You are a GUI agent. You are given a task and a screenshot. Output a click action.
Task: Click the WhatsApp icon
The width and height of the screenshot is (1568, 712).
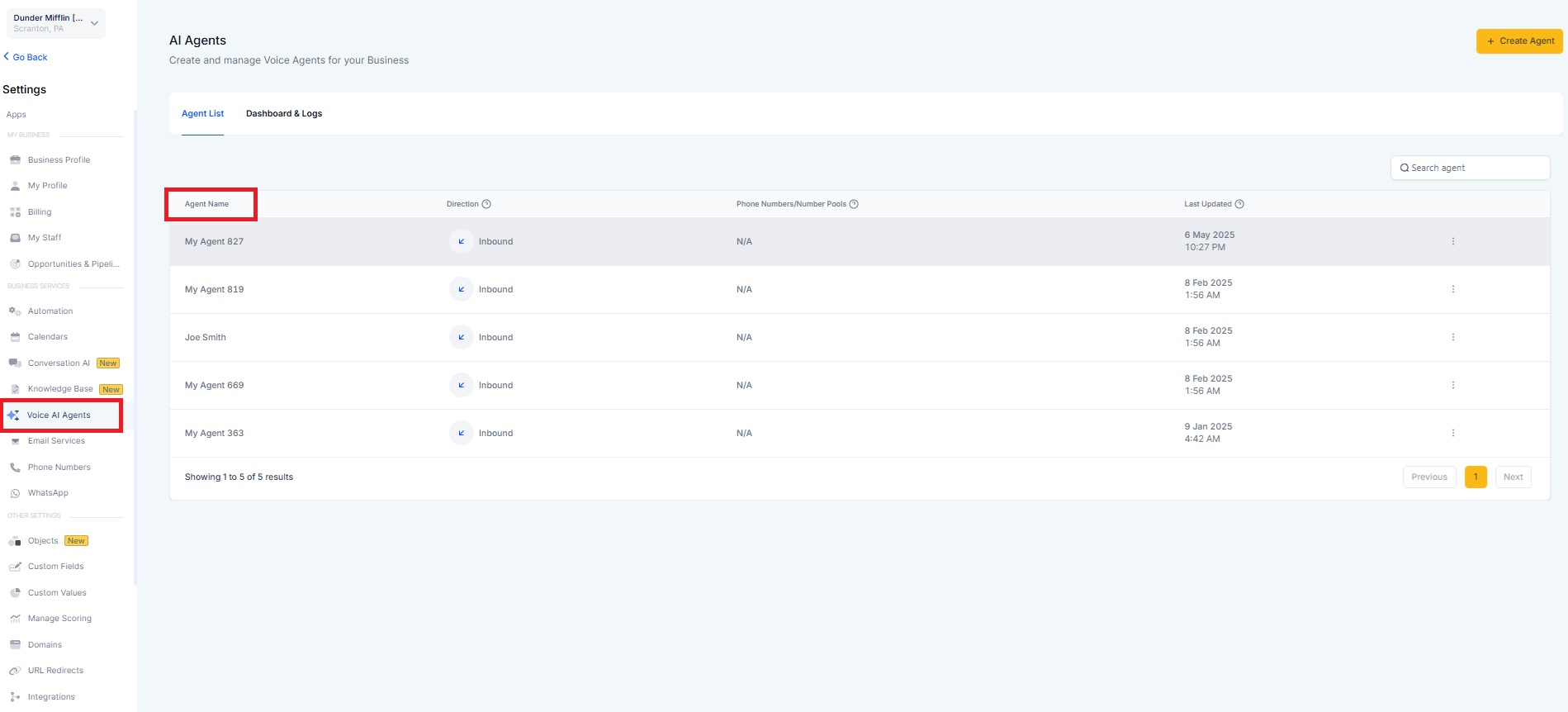pos(15,493)
